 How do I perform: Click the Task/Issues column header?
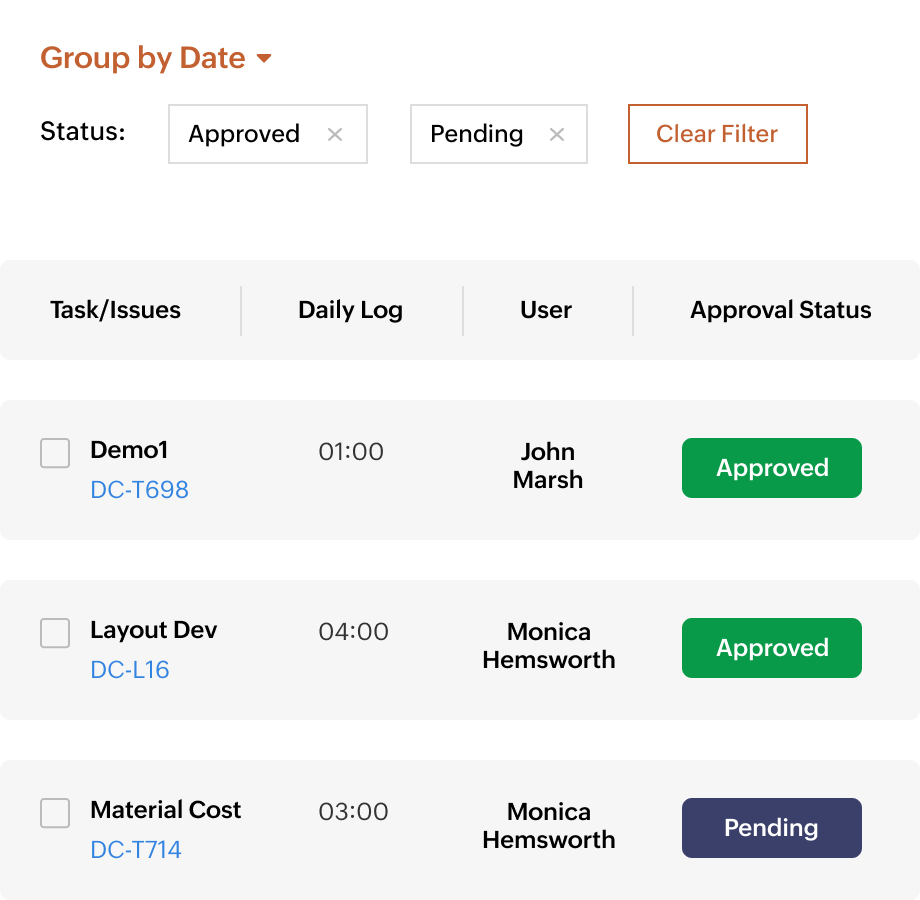point(115,310)
